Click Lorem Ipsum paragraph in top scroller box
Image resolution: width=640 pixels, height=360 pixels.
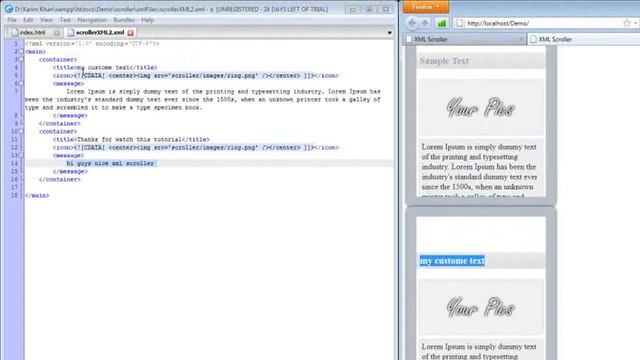click(x=480, y=169)
